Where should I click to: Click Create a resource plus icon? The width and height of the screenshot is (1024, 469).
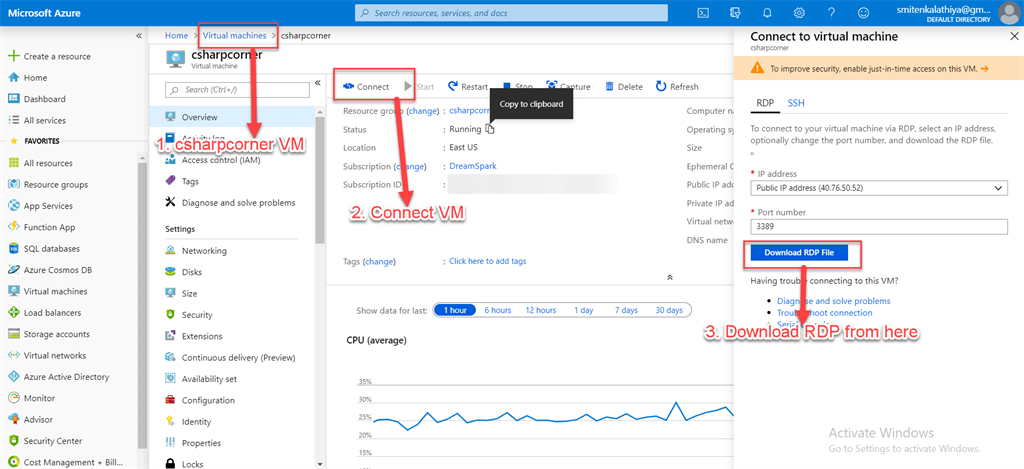[x=13, y=56]
